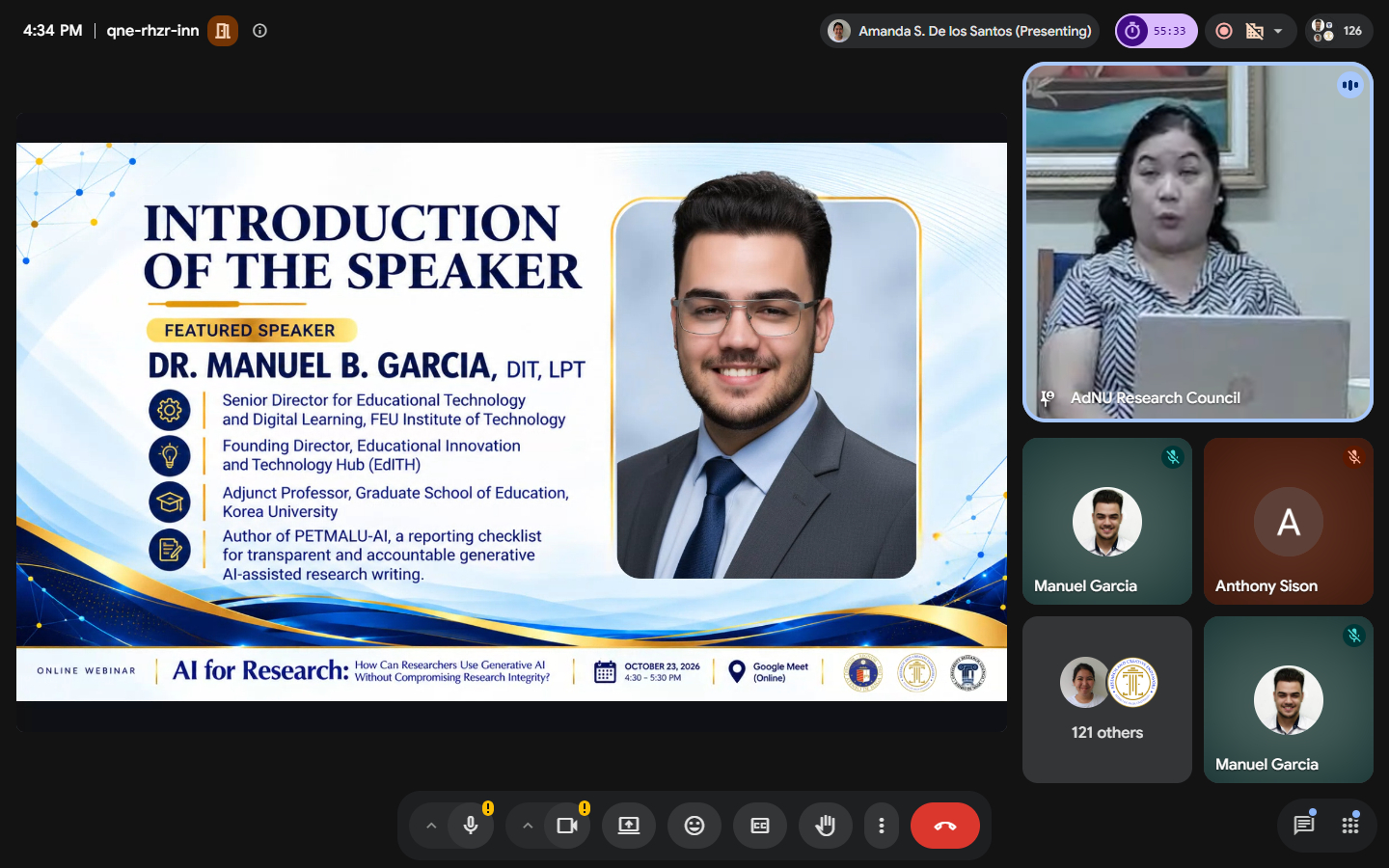Expand the dropdown arrow in top pill
This screenshot has width=1389, height=868.
[1278, 31]
